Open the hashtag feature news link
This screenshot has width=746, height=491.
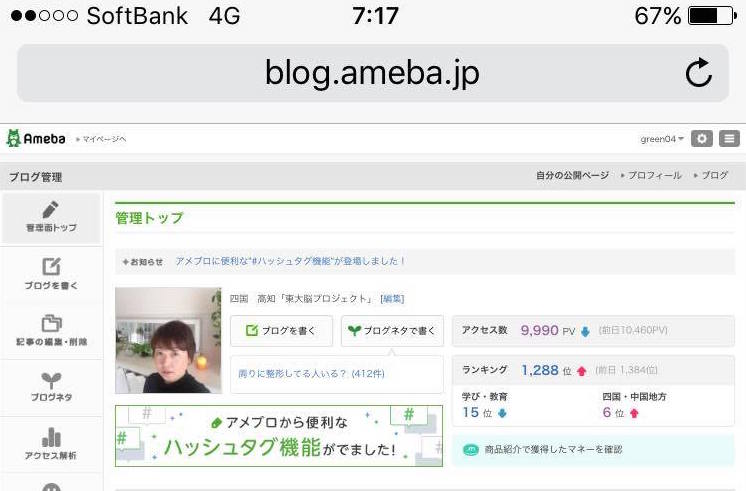pyautogui.click(x=290, y=261)
